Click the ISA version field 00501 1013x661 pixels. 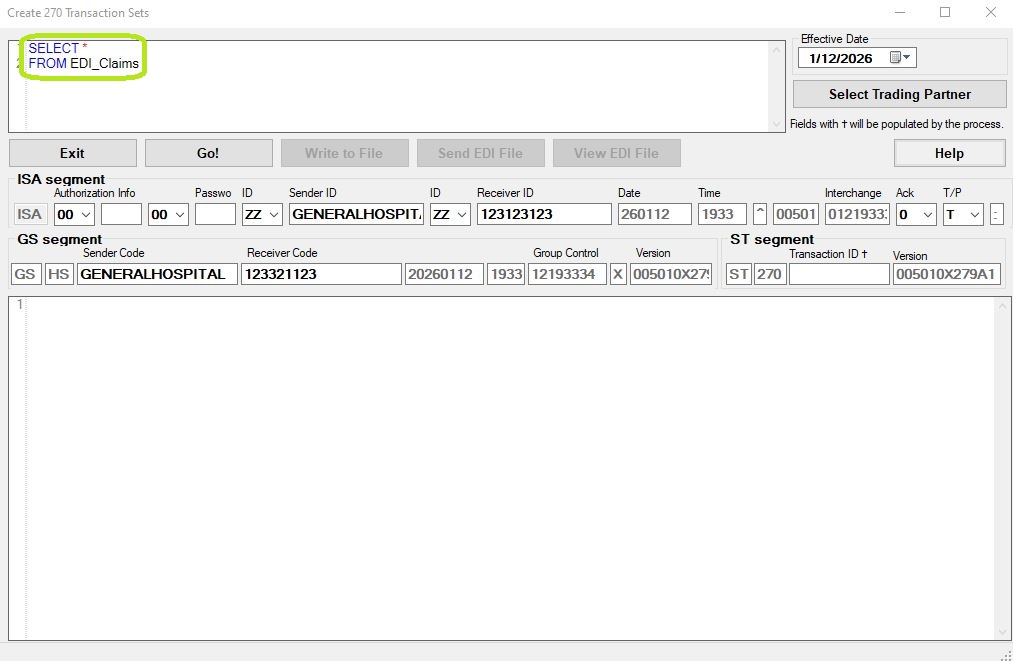tap(796, 215)
